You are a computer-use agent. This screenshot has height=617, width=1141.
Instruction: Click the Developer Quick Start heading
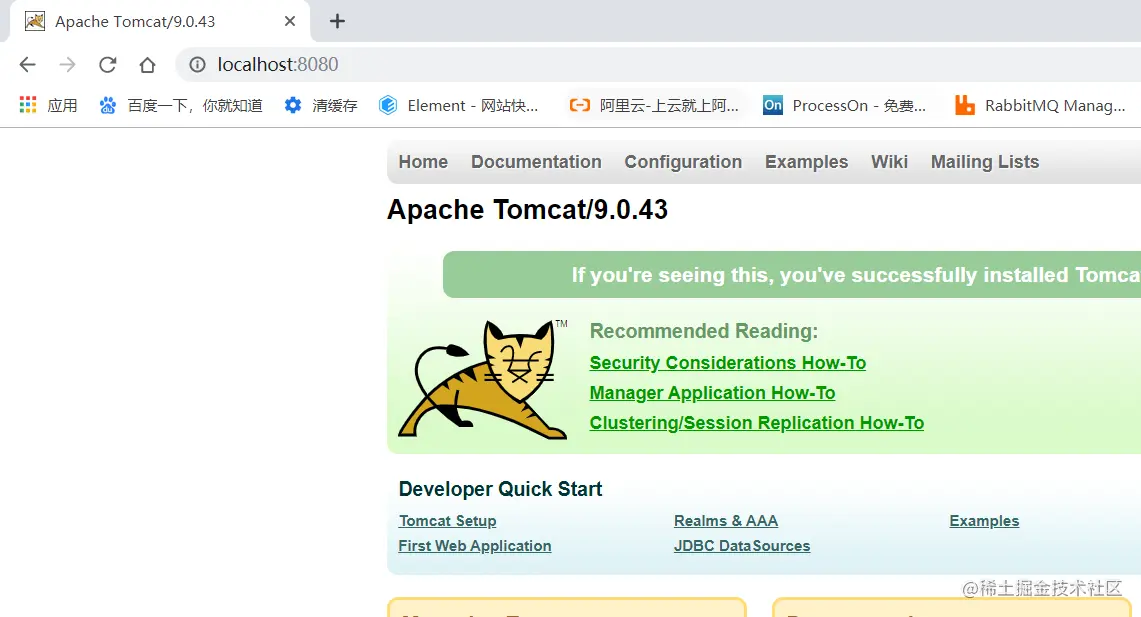click(501, 489)
